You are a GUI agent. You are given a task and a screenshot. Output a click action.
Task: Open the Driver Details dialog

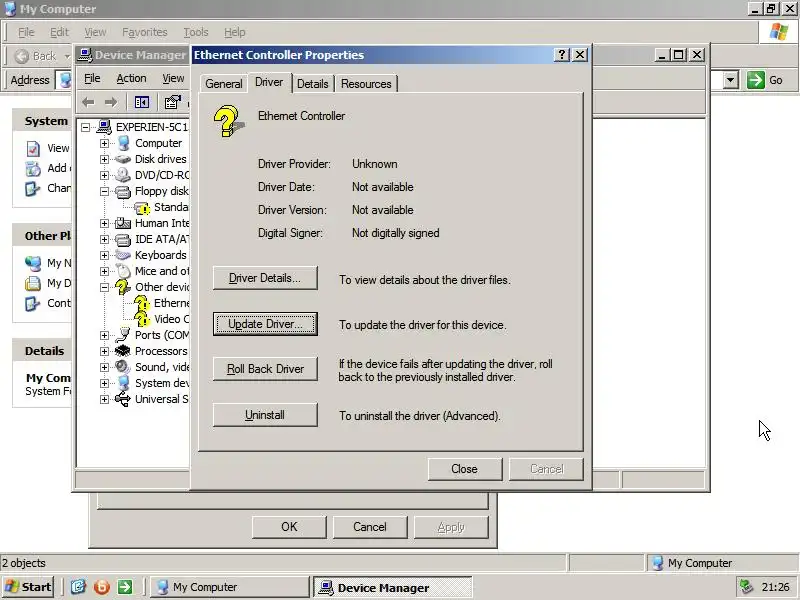pyautogui.click(x=265, y=278)
